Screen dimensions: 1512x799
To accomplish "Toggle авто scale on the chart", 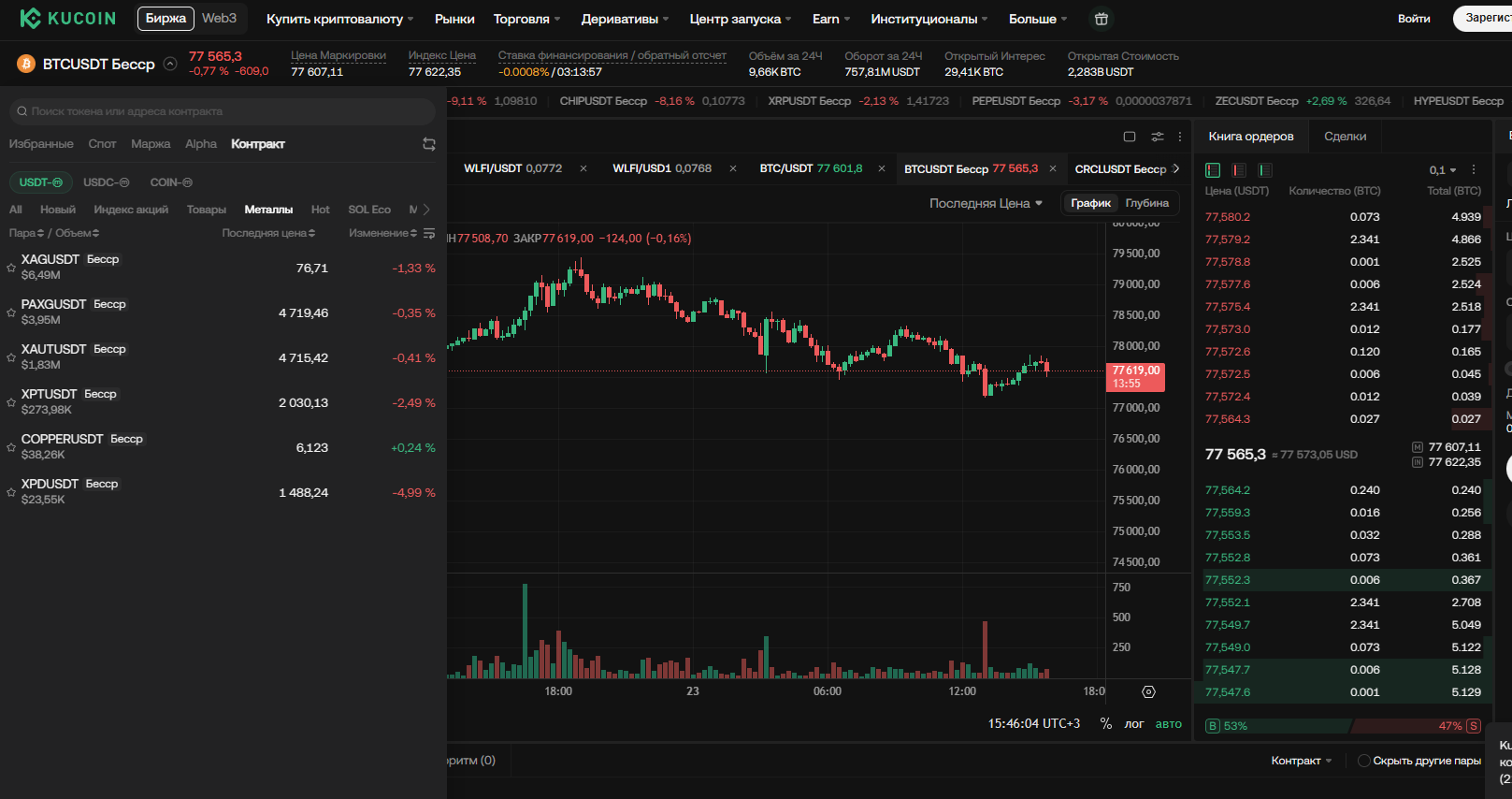I will 1169,724.
